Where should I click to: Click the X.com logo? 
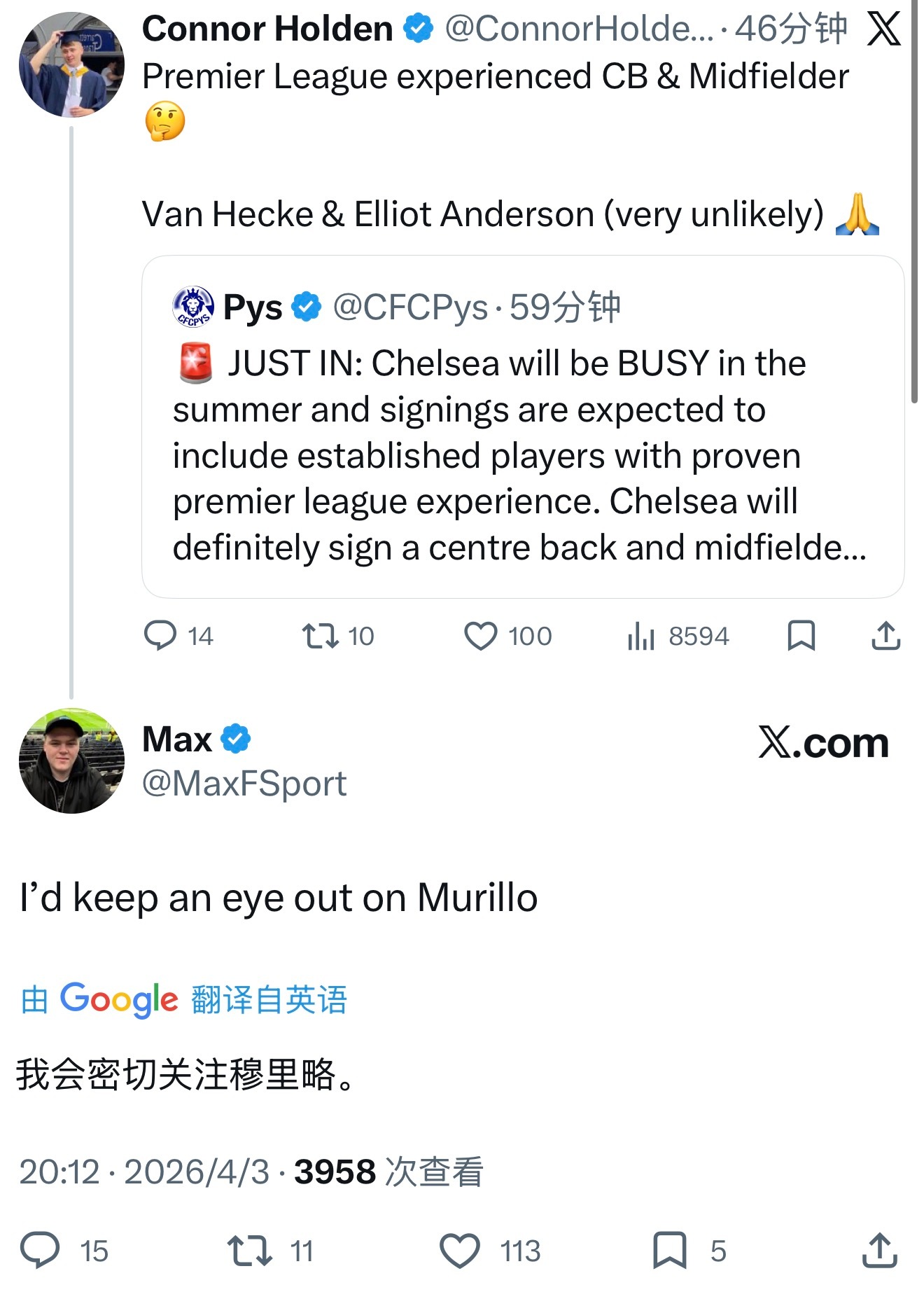coord(823,742)
